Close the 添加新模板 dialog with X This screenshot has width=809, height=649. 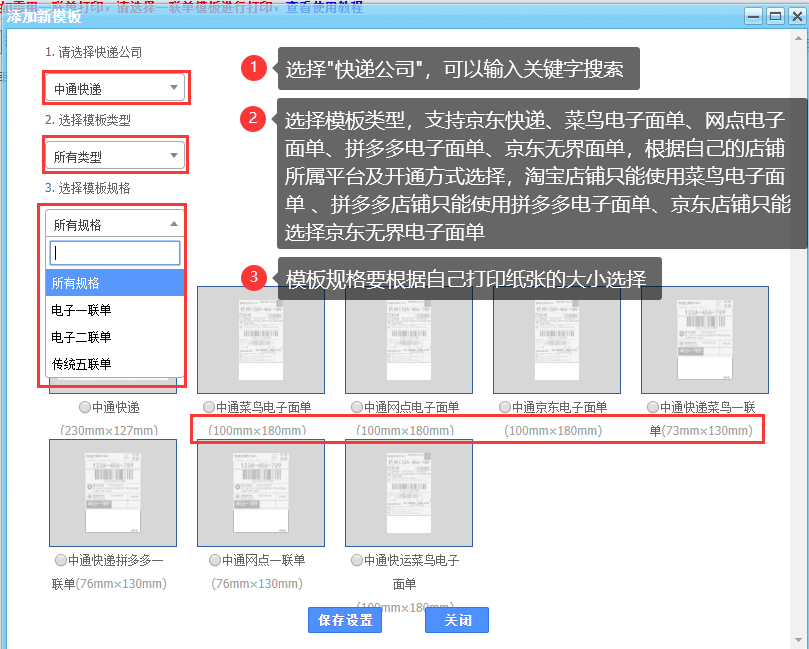click(x=797, y=17)
